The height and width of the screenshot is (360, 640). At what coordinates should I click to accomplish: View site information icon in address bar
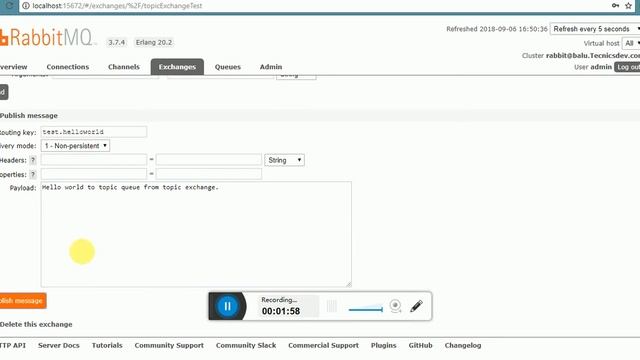pos(26,6)
